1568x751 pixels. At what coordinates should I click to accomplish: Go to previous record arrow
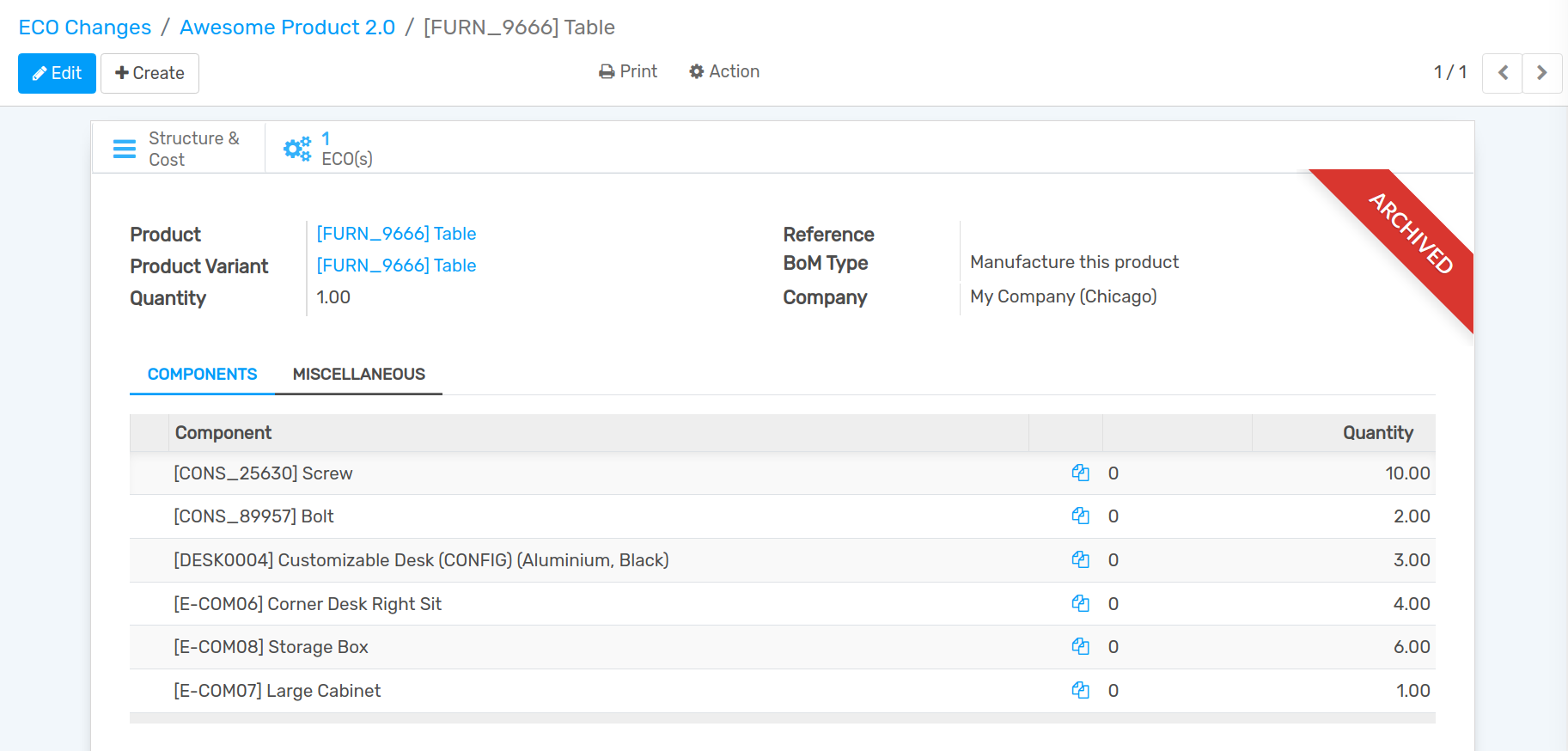pyautogui.click(x=1503, y=73)
